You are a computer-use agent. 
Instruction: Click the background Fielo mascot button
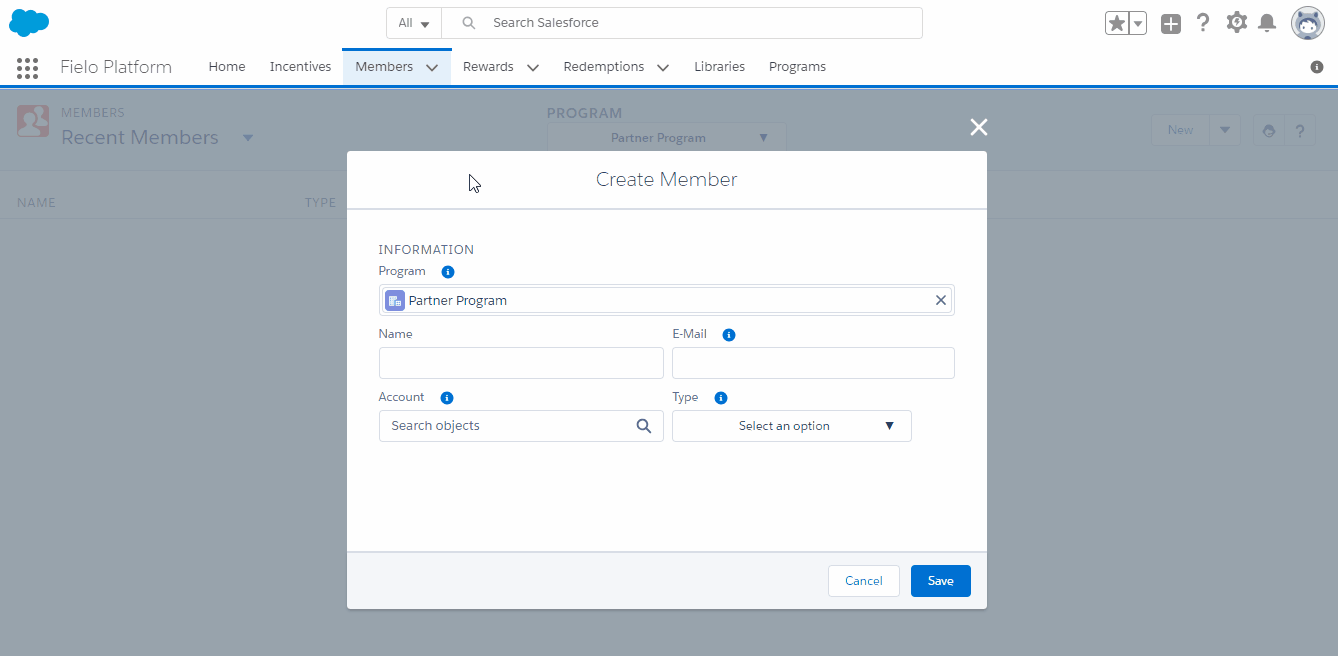tap(1269, 130)
